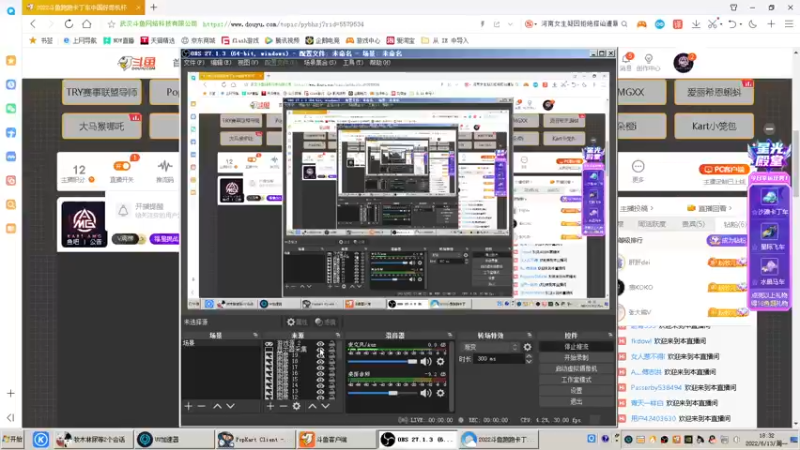Image resolution: width=800 pixels, height=450 pixels.
Task: Toggle lock icon of first source row
Action: [333, 345]
